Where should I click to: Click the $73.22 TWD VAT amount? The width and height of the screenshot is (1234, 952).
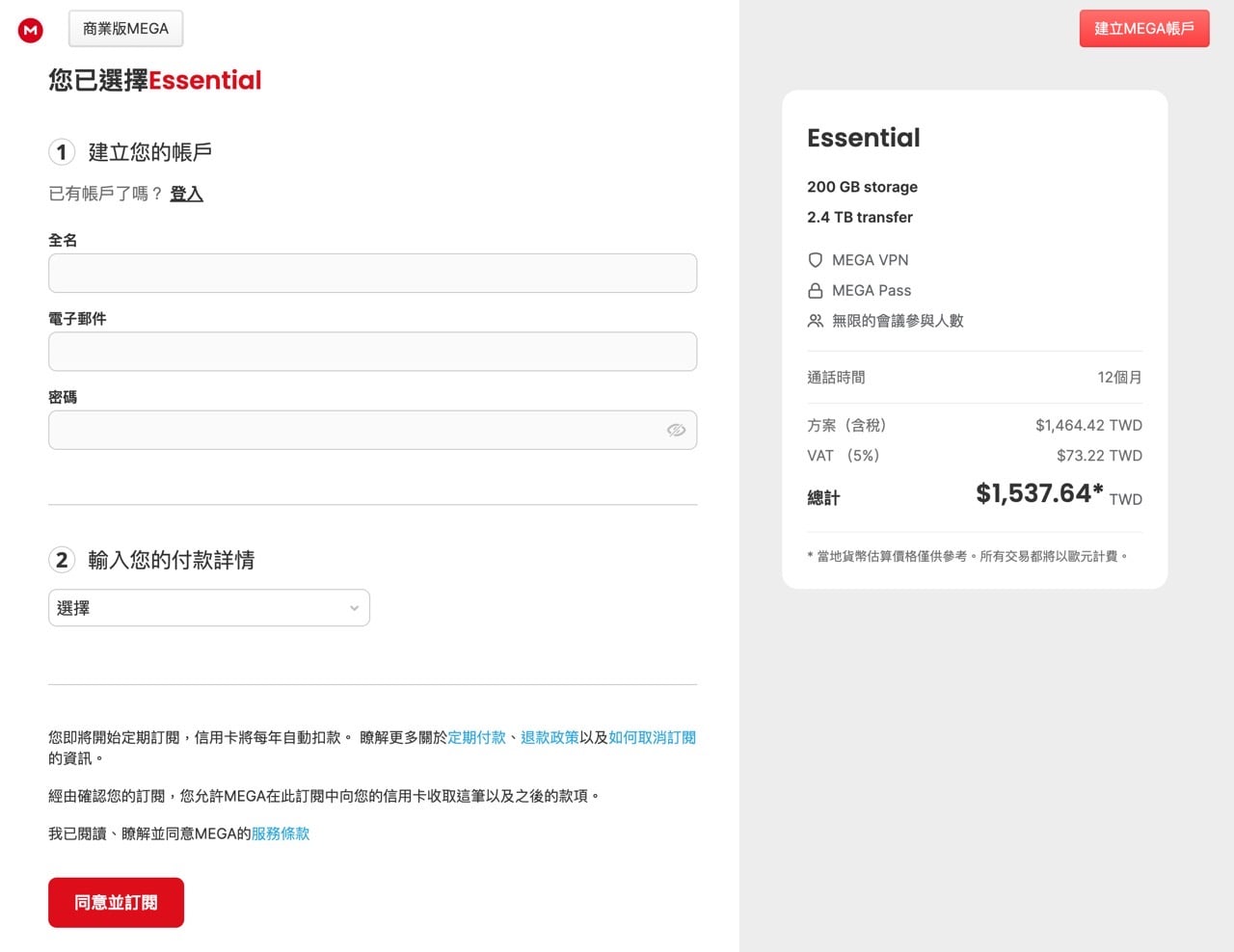[x=1099, y=456]
